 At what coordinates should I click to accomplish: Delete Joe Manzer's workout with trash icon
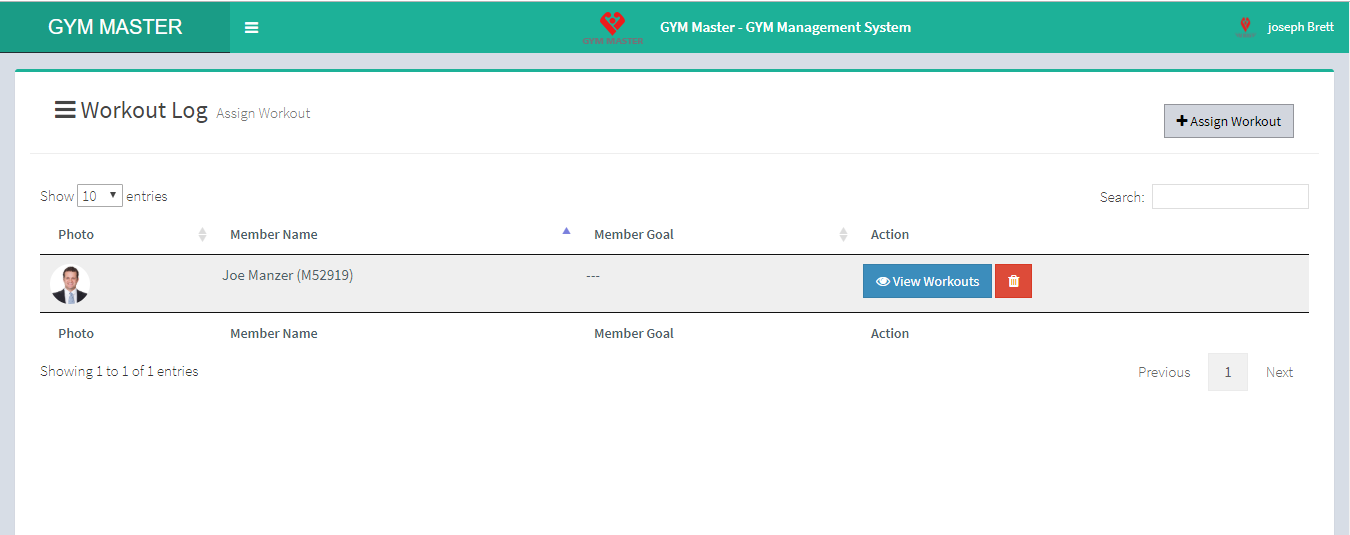1013,281
